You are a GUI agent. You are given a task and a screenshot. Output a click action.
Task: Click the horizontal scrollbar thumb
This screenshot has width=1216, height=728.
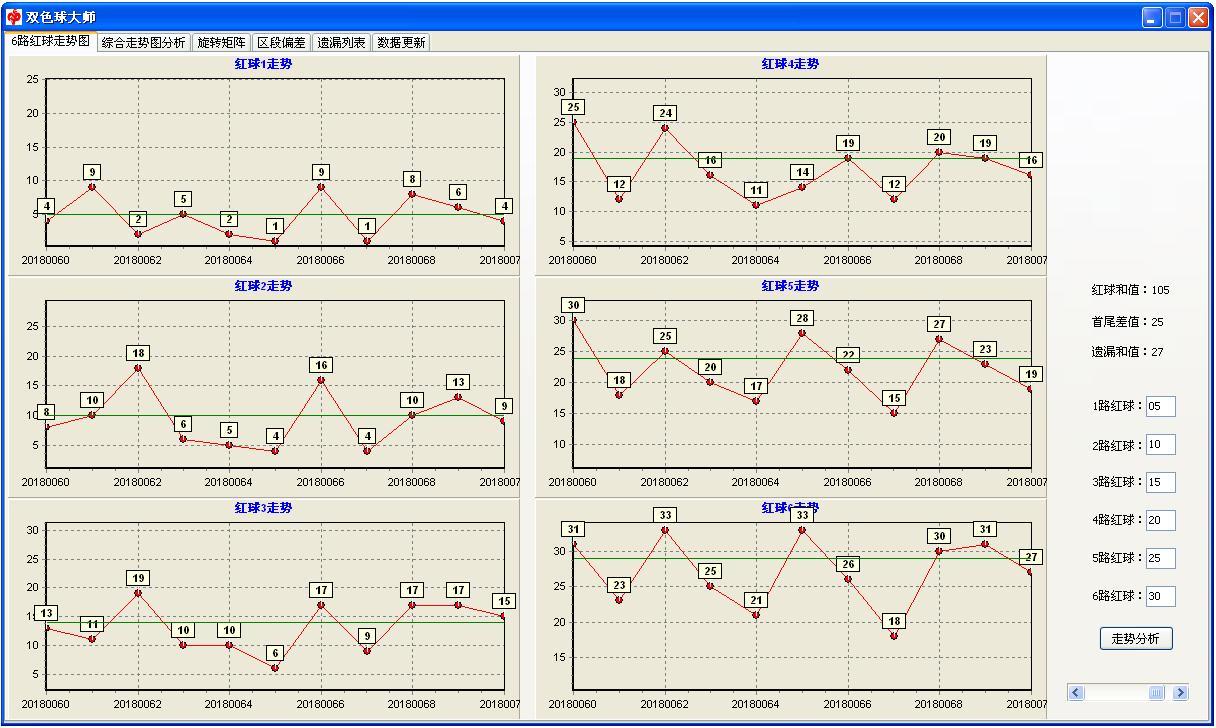1157,692
